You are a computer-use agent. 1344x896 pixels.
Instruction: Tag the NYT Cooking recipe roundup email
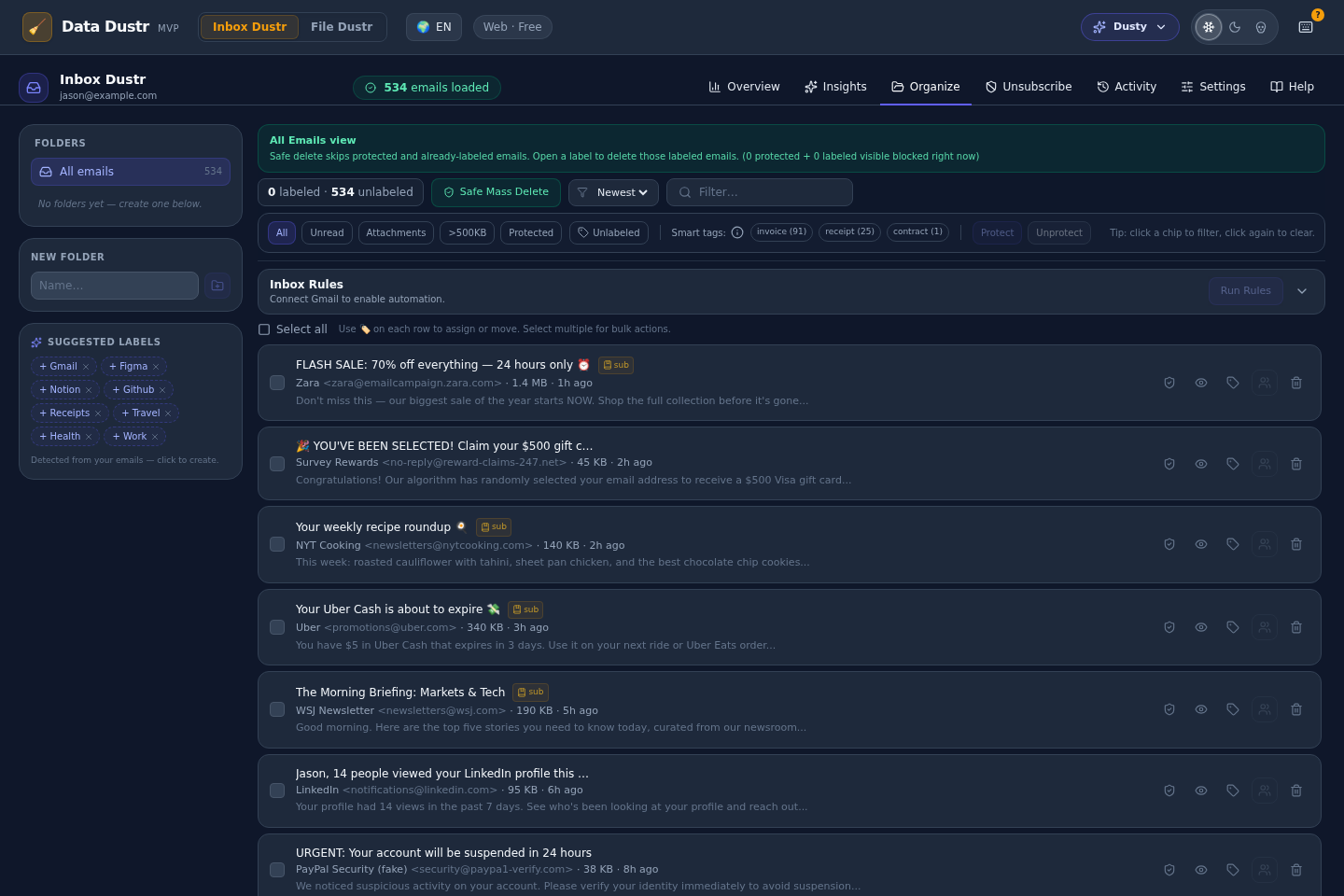[x=1233, y=544]
